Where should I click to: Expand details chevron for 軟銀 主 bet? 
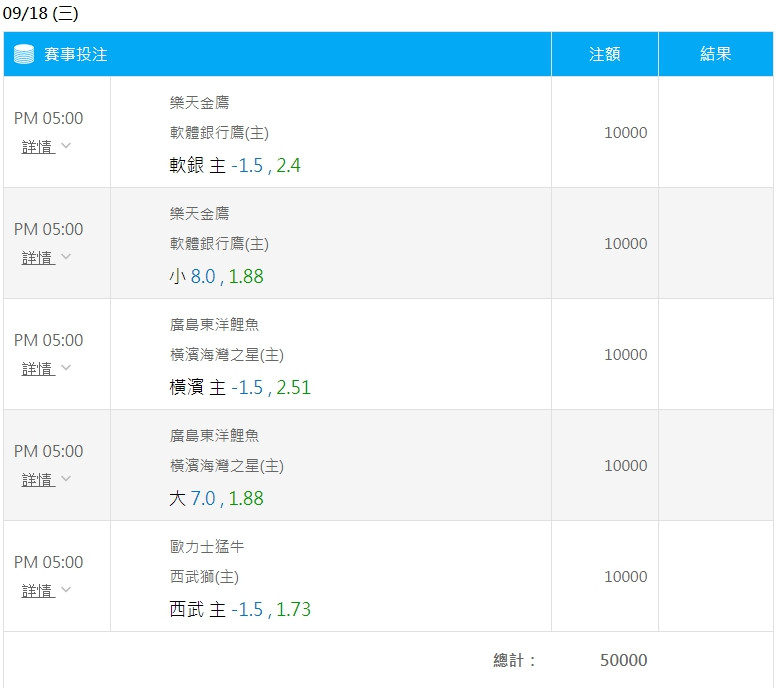pos(66,146)
